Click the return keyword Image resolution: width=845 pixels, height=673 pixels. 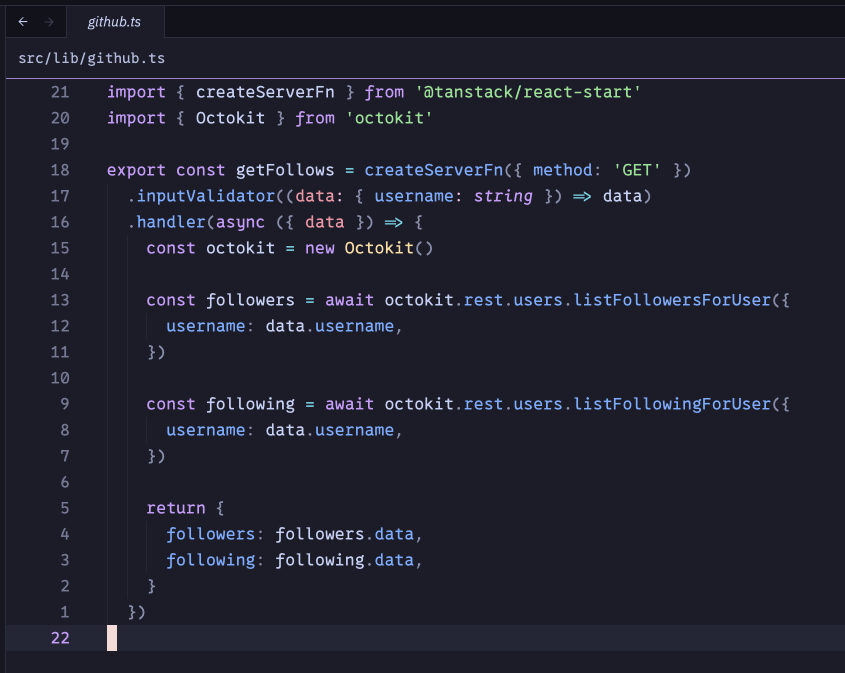[x=175, y=508]
